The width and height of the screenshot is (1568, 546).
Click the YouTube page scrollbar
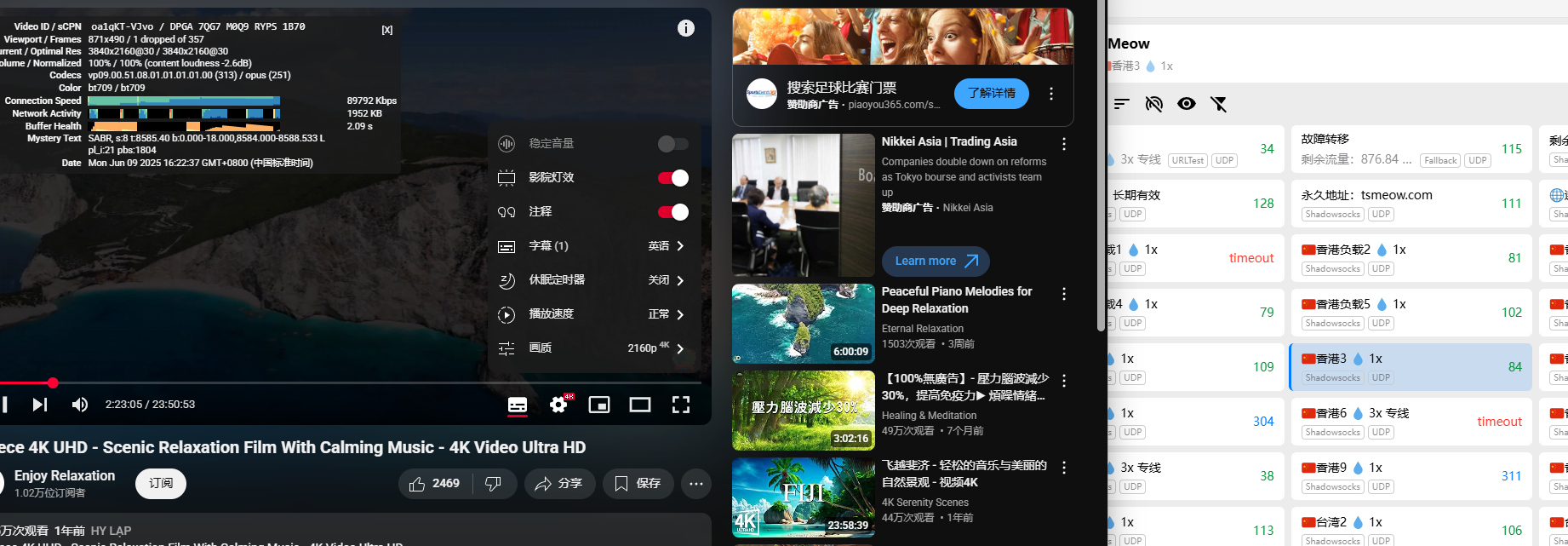pos(1101,165)
